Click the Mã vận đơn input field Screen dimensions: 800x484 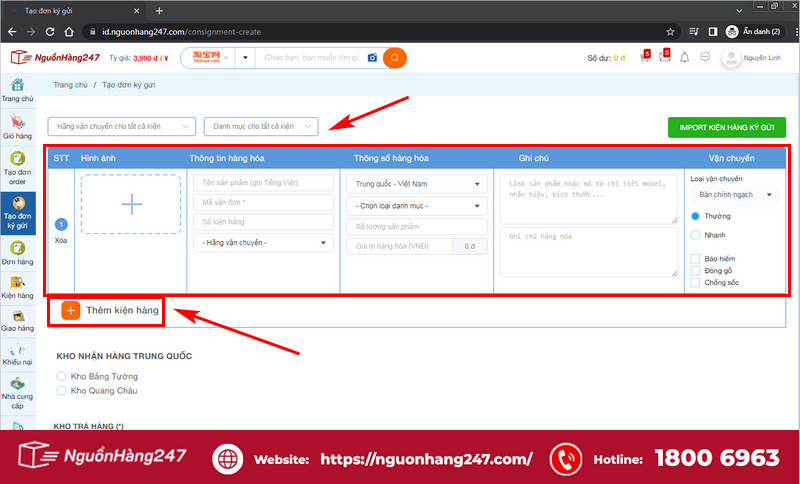pyautogui.click(x=263, y=202)
